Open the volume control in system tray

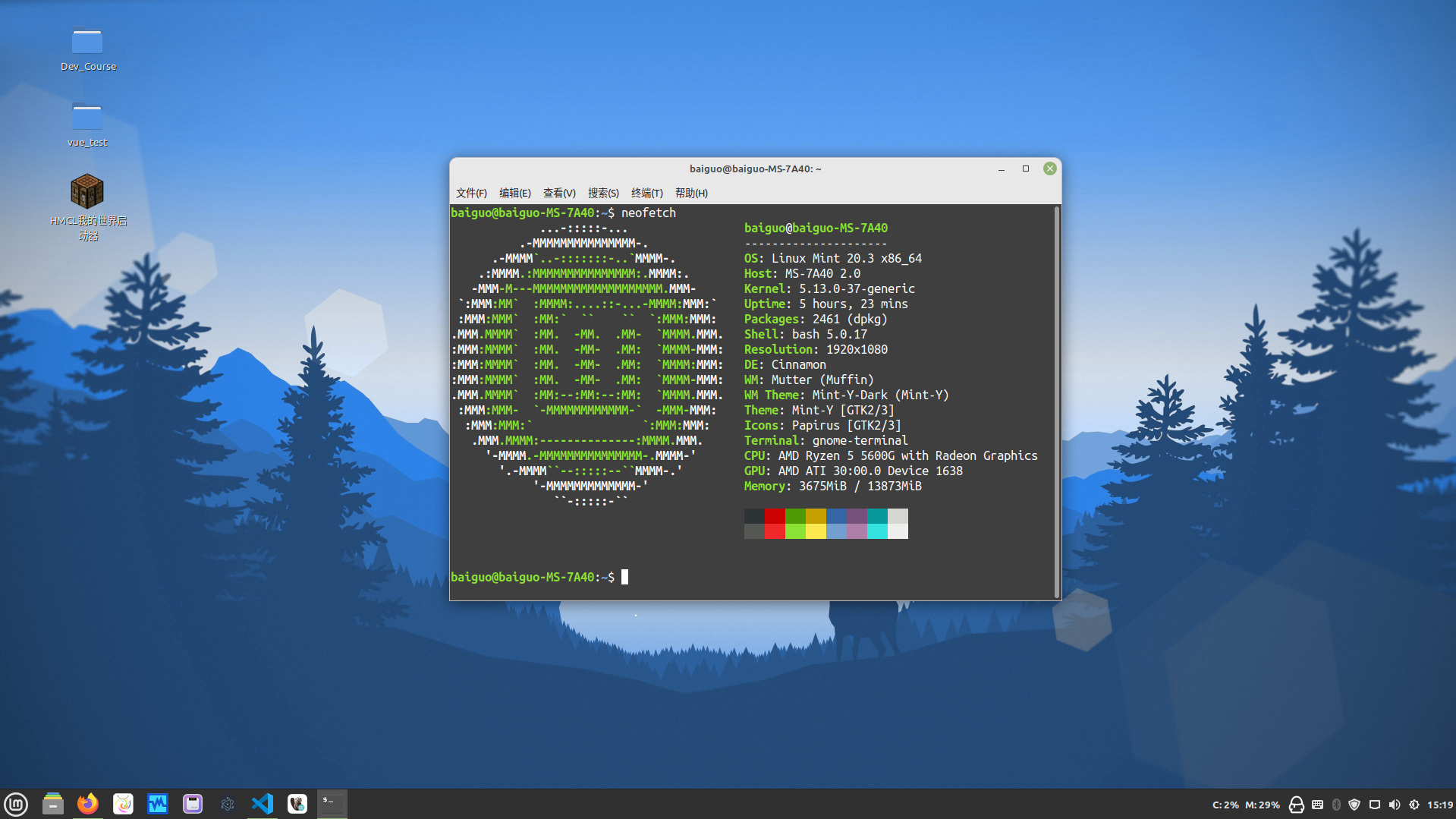1395,805
